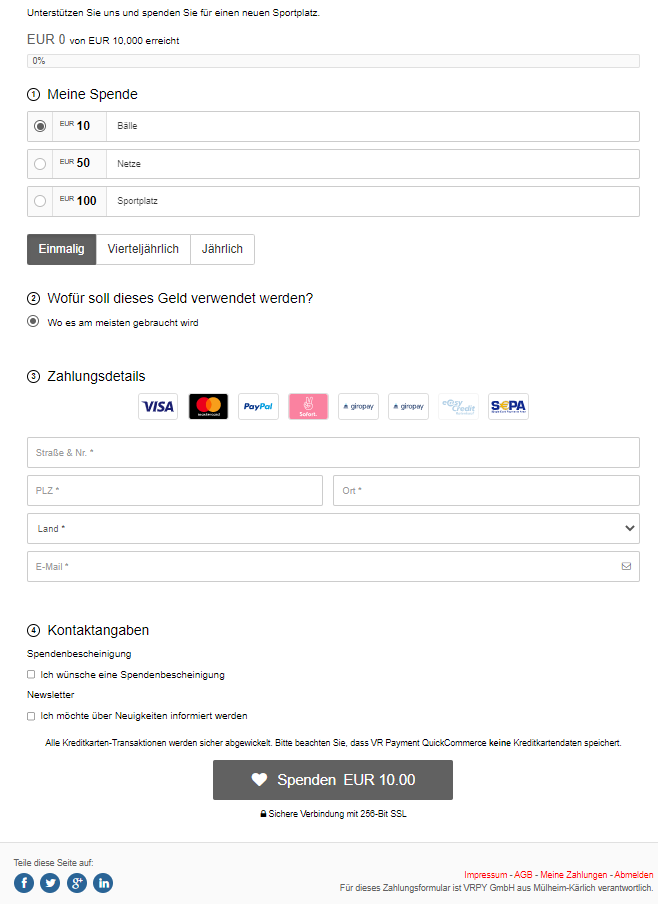Focus the Straße & Nr. input field
Screen dimensions: 658x904
pyautogui.click(x=333, y=453)
